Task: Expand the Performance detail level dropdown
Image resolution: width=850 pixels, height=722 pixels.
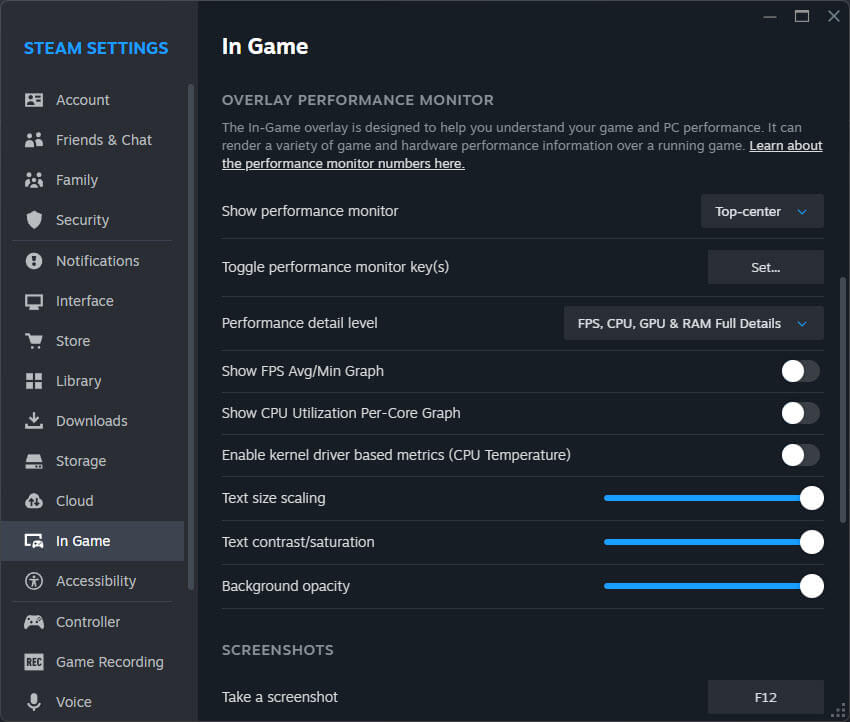Action: [693, 324]
